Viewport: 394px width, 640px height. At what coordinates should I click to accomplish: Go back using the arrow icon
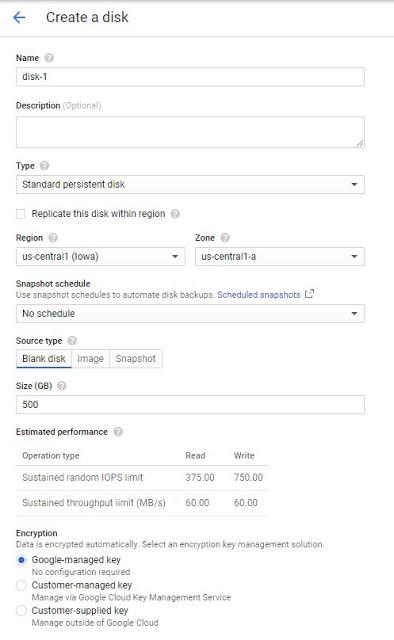coord(19,17)
